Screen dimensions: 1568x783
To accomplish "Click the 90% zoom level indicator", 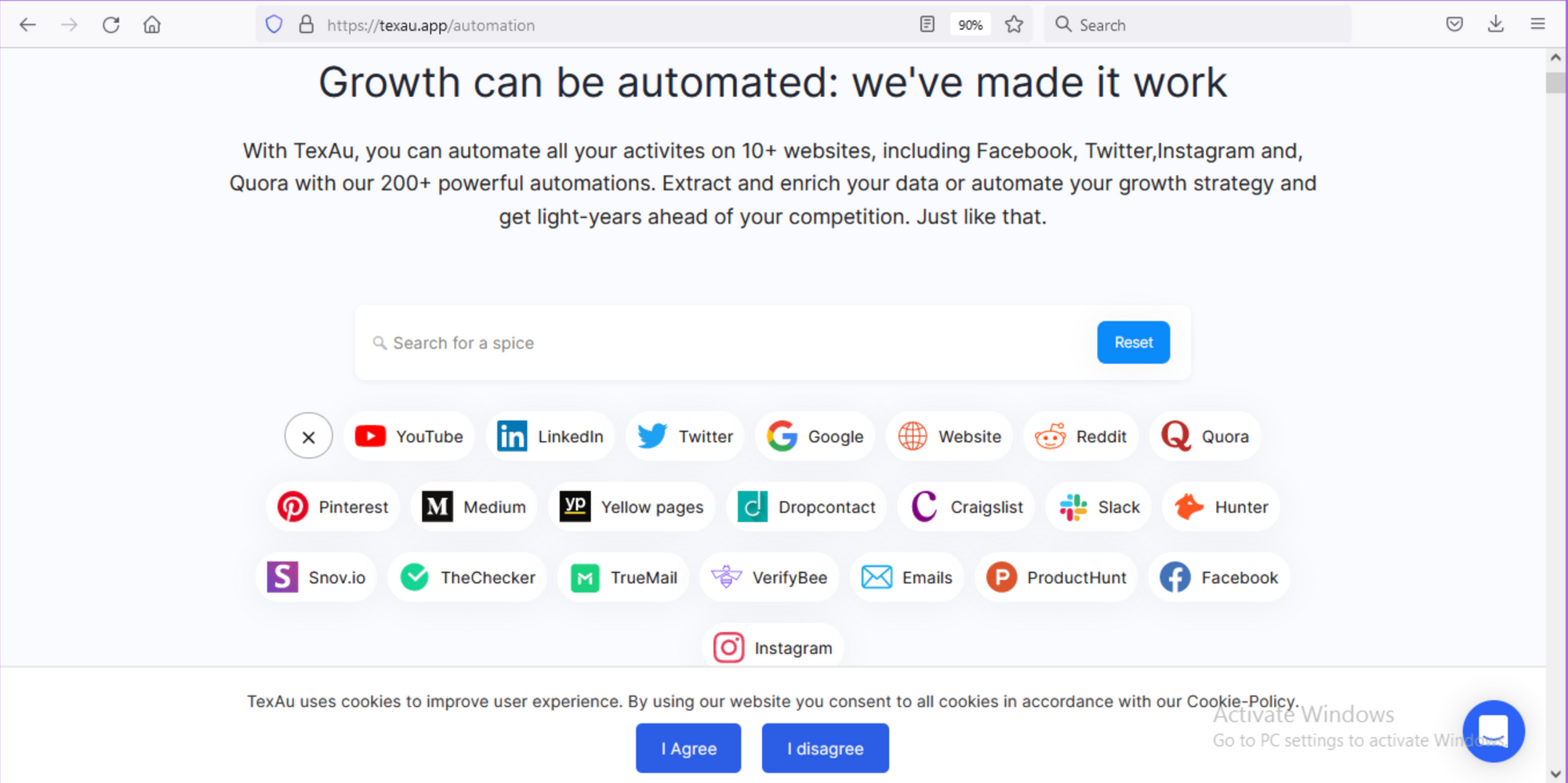I will tap(970, 25).
